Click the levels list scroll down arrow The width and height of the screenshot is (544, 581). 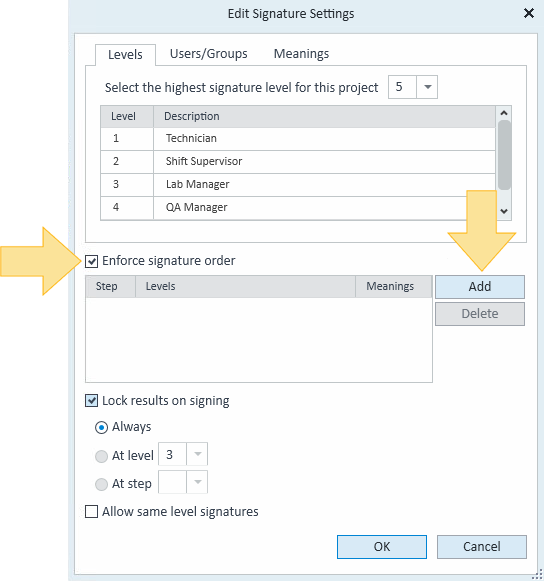click(x=504, y=211)
